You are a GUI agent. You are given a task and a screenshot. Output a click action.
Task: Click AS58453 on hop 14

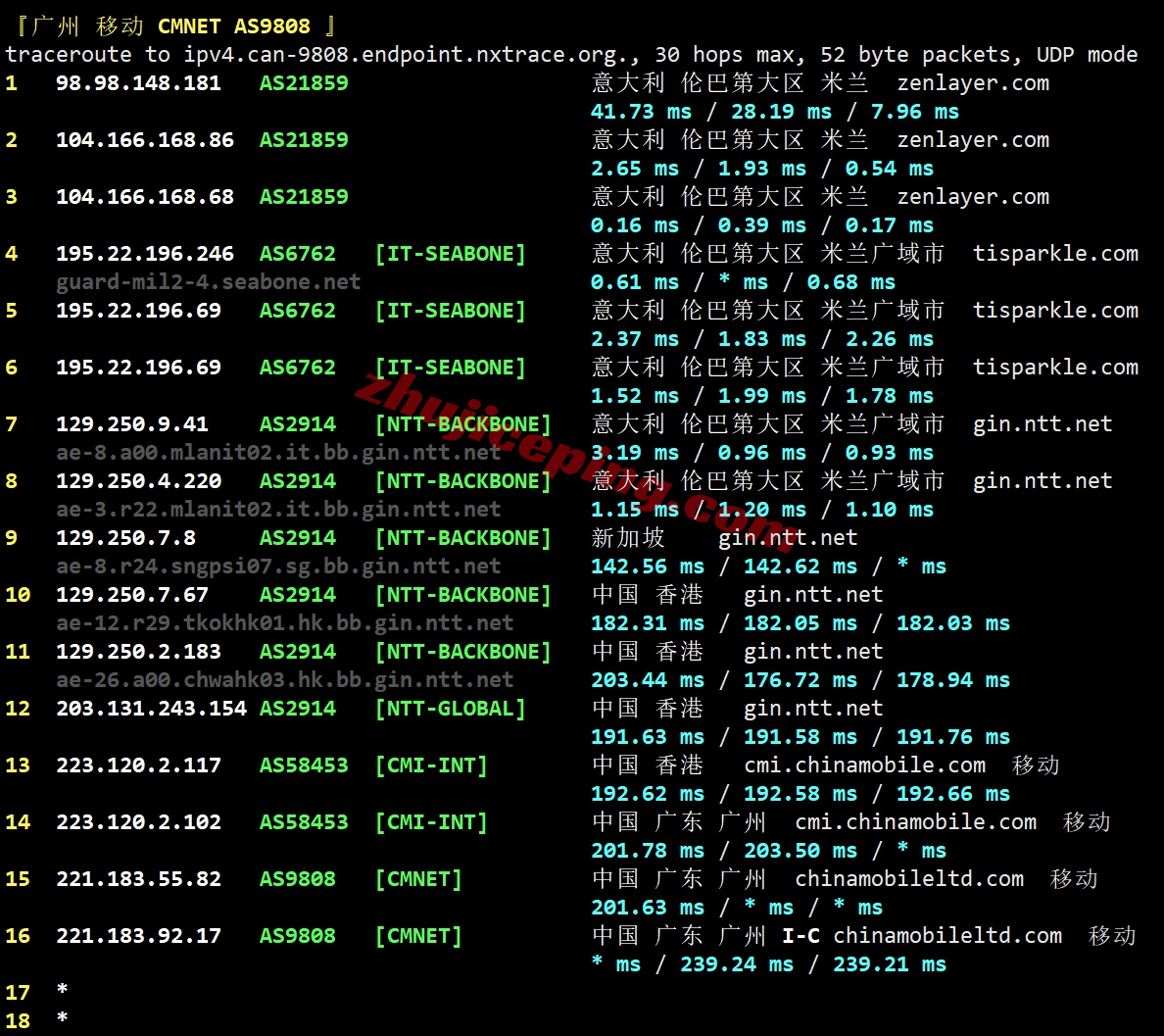[x=304, y=822]
